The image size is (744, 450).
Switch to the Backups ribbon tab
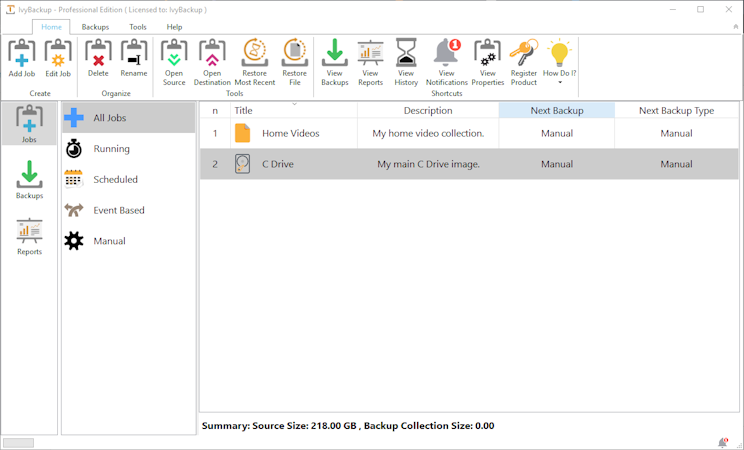95,27
